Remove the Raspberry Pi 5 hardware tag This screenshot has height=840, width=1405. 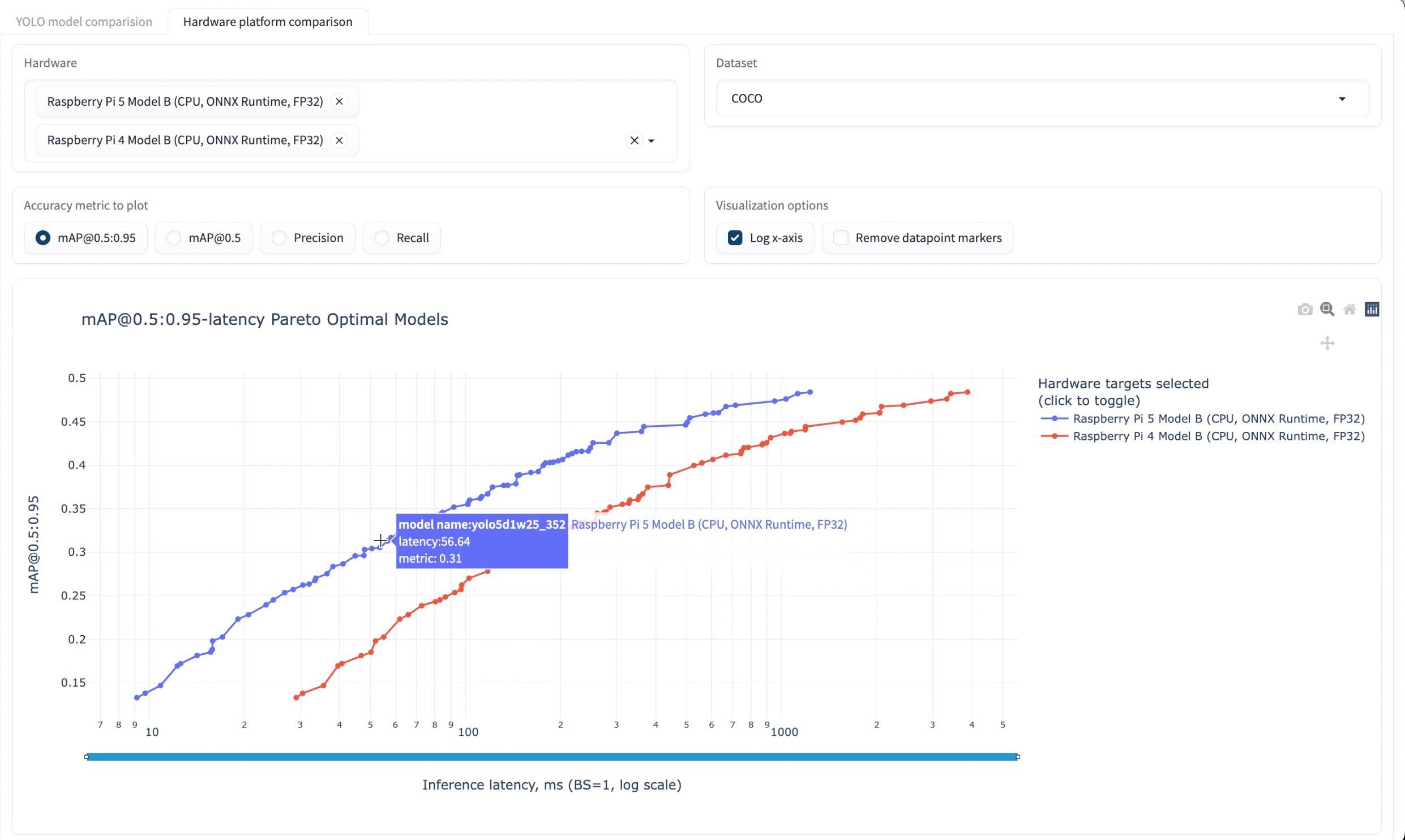(x=339, y=101)
